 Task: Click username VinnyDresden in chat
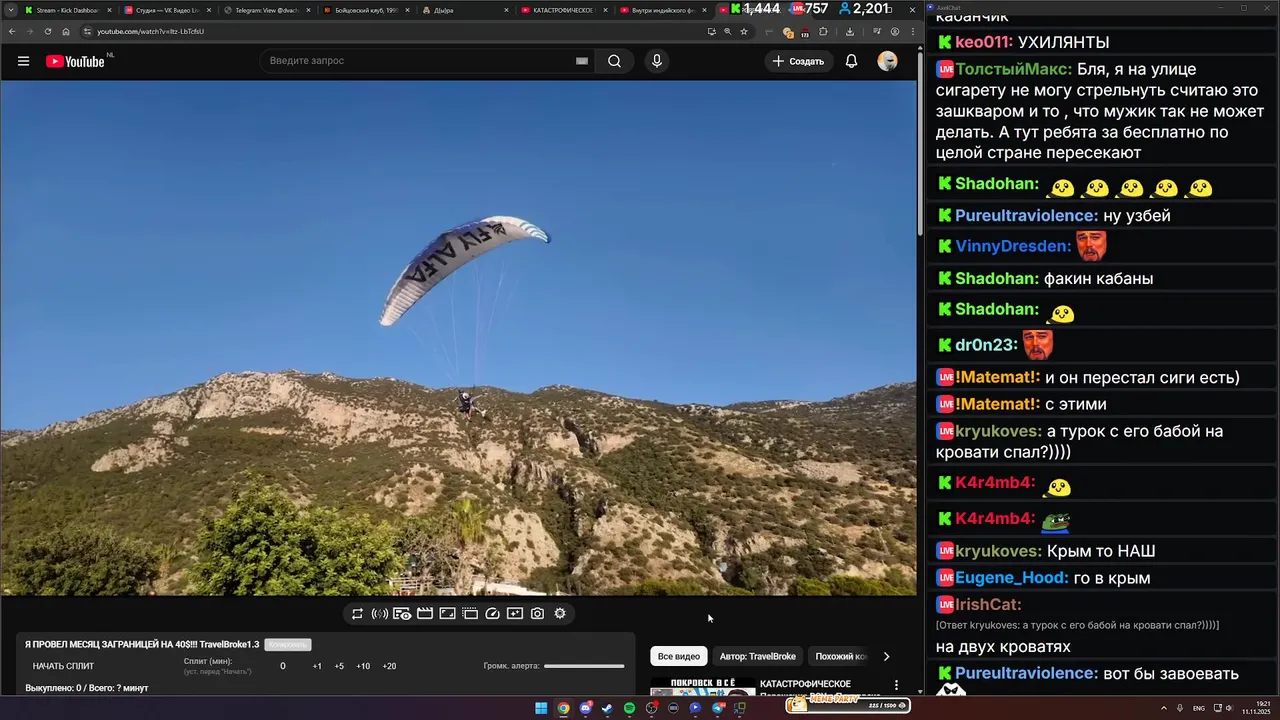pyautogui.click(x=1013, y=247)
